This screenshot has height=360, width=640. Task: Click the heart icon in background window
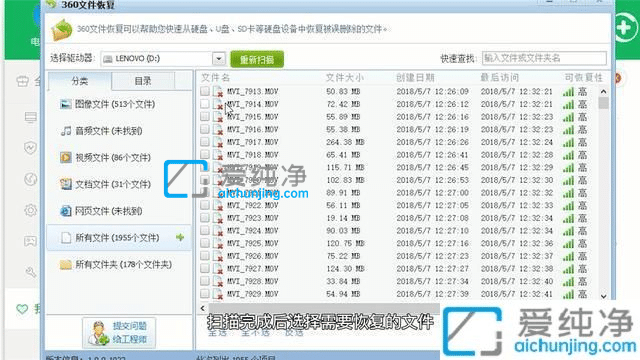coord(22,309)
